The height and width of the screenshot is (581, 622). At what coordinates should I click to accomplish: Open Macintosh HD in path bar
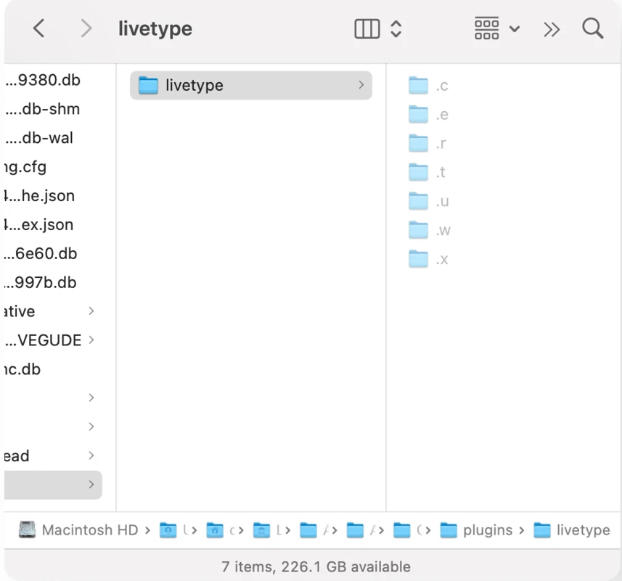pyautogui.click(x=79, y=530)
